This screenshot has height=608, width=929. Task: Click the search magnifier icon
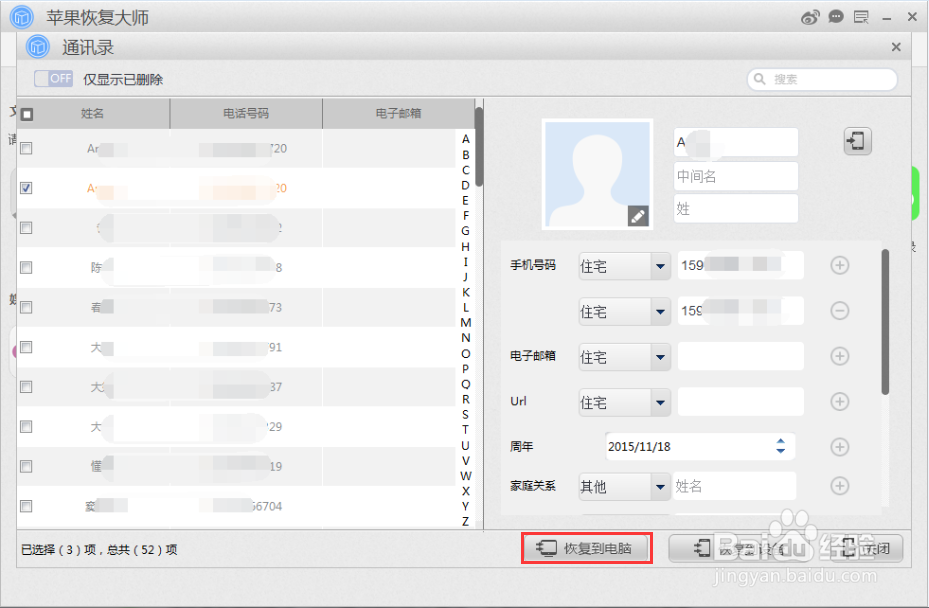(760, 79)
